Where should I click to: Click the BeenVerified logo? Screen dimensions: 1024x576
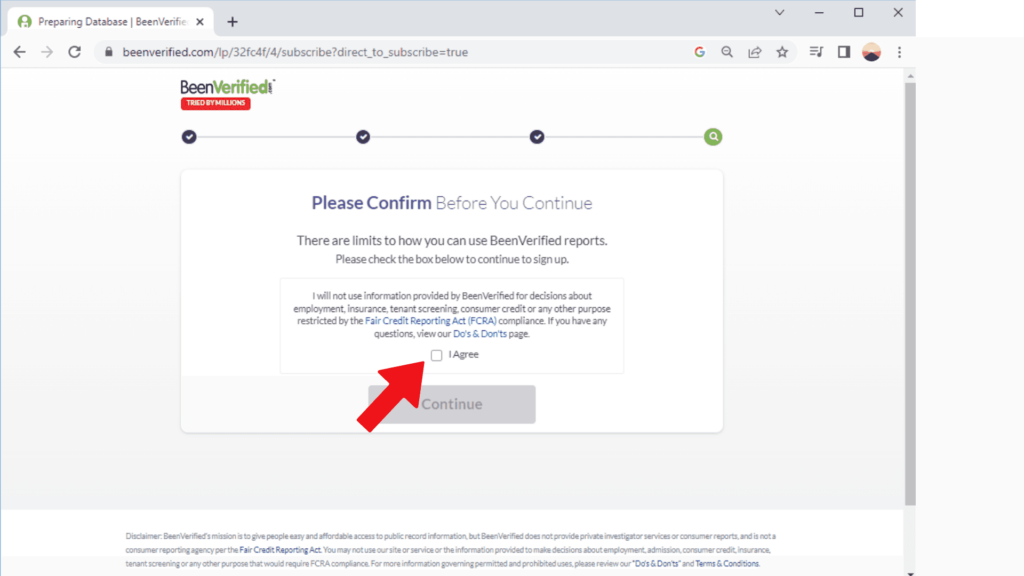coord(227,94)
